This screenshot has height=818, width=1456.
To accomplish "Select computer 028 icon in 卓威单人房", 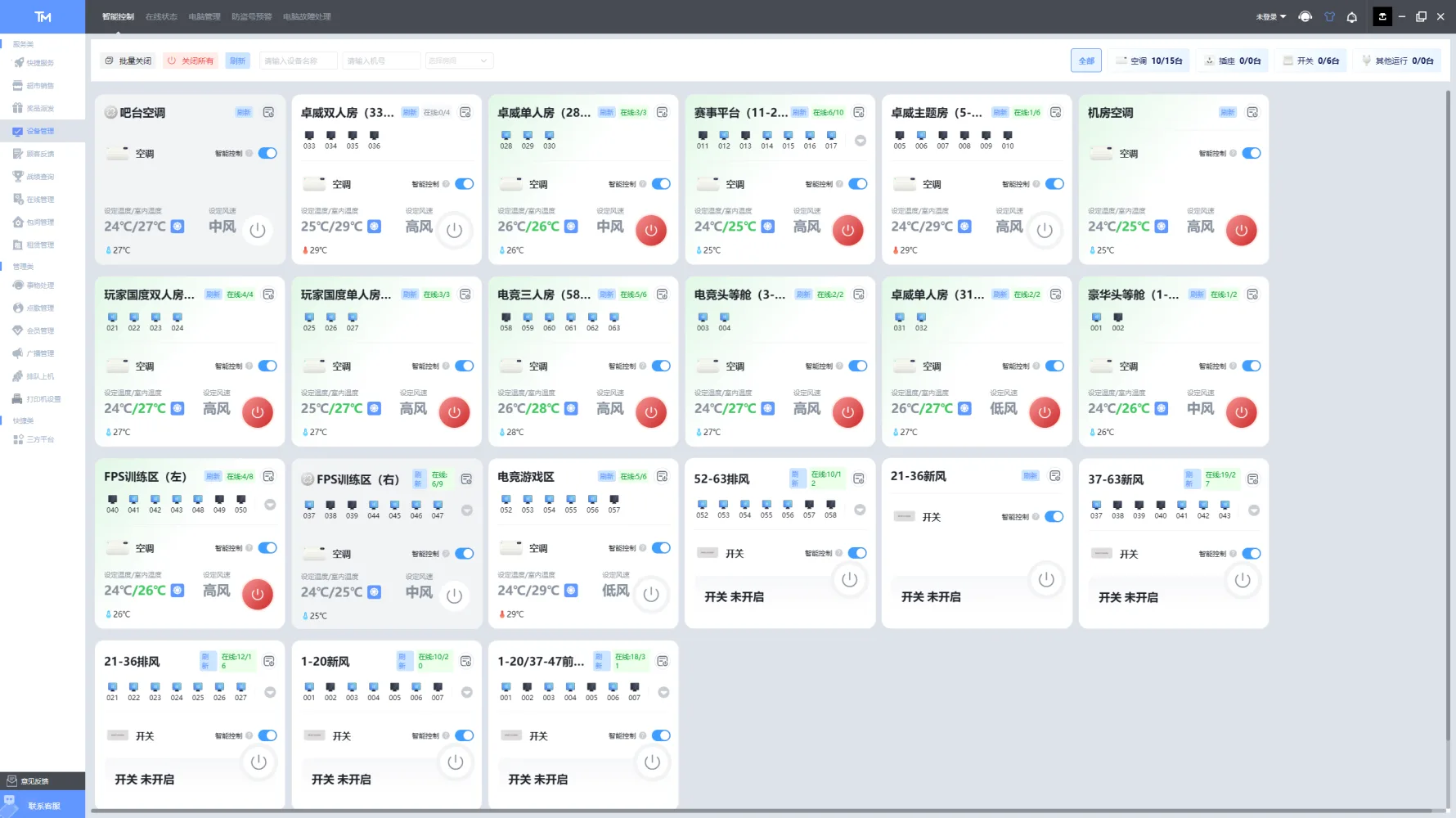I will pyautogui.click(x=506, y=139).
